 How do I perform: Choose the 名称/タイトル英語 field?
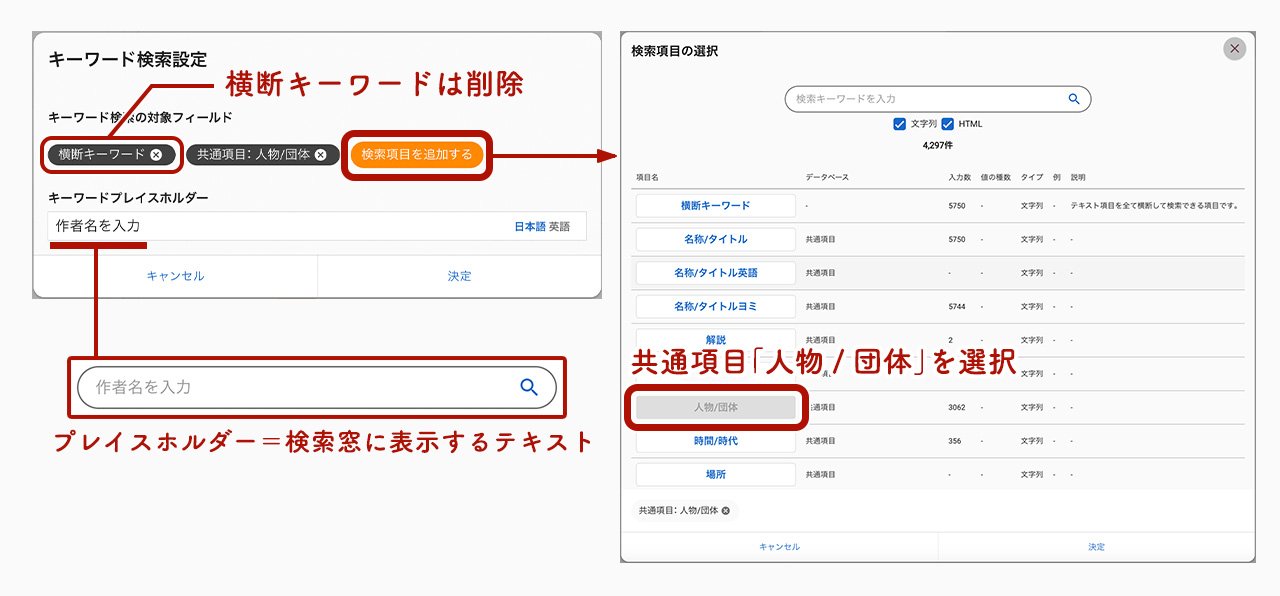pos(715,273)
